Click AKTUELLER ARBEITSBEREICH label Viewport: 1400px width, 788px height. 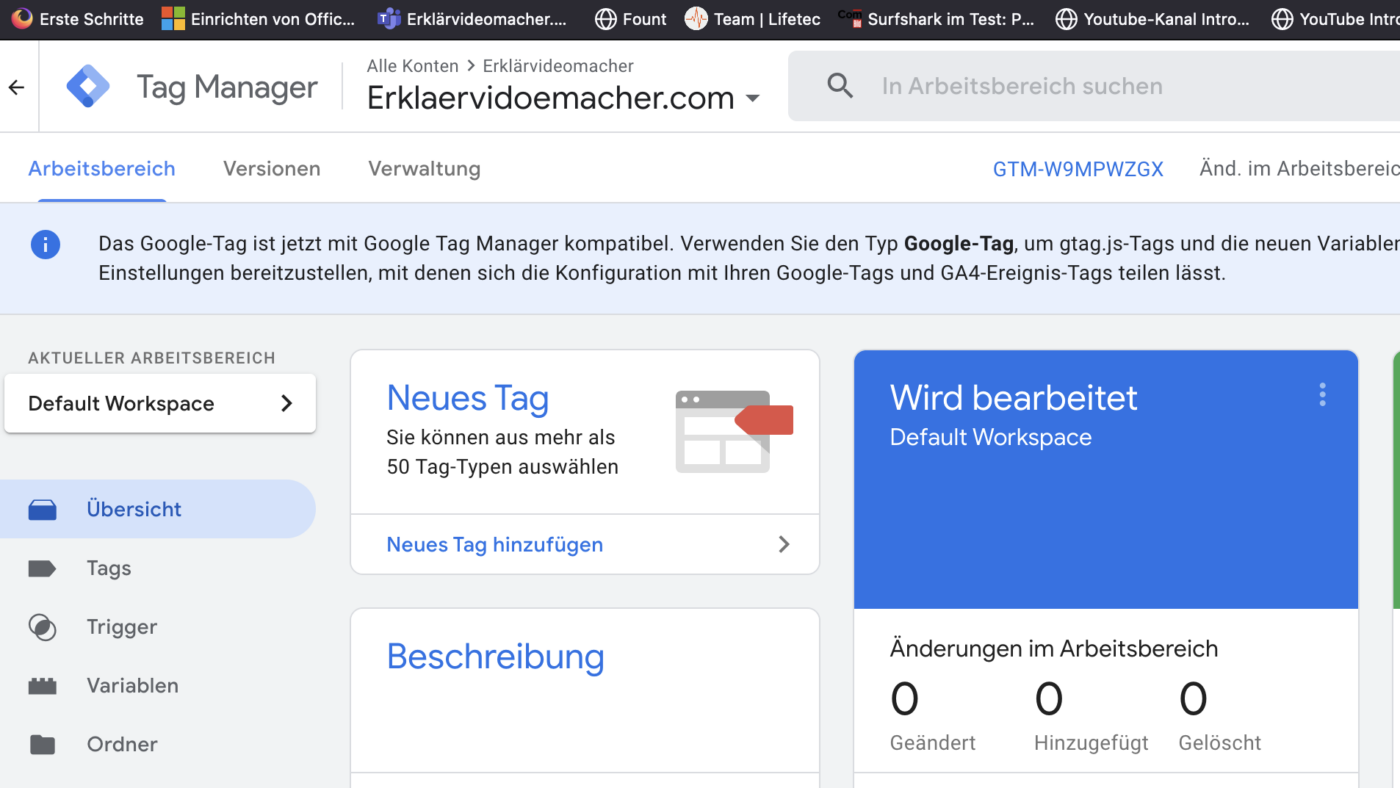click(x=152, y=358)
